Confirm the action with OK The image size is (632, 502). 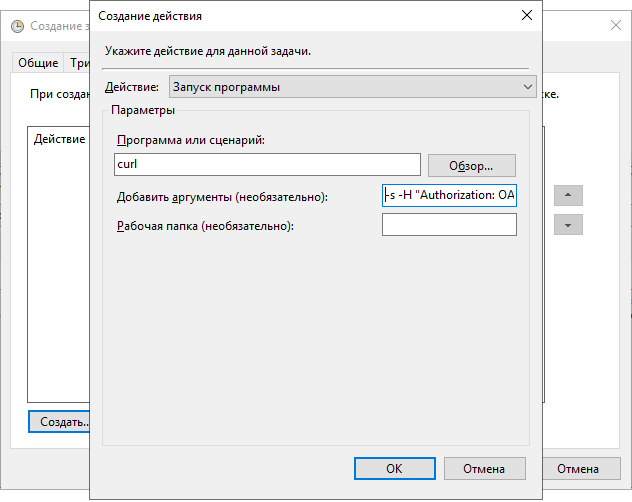click(x=394, y=468)
